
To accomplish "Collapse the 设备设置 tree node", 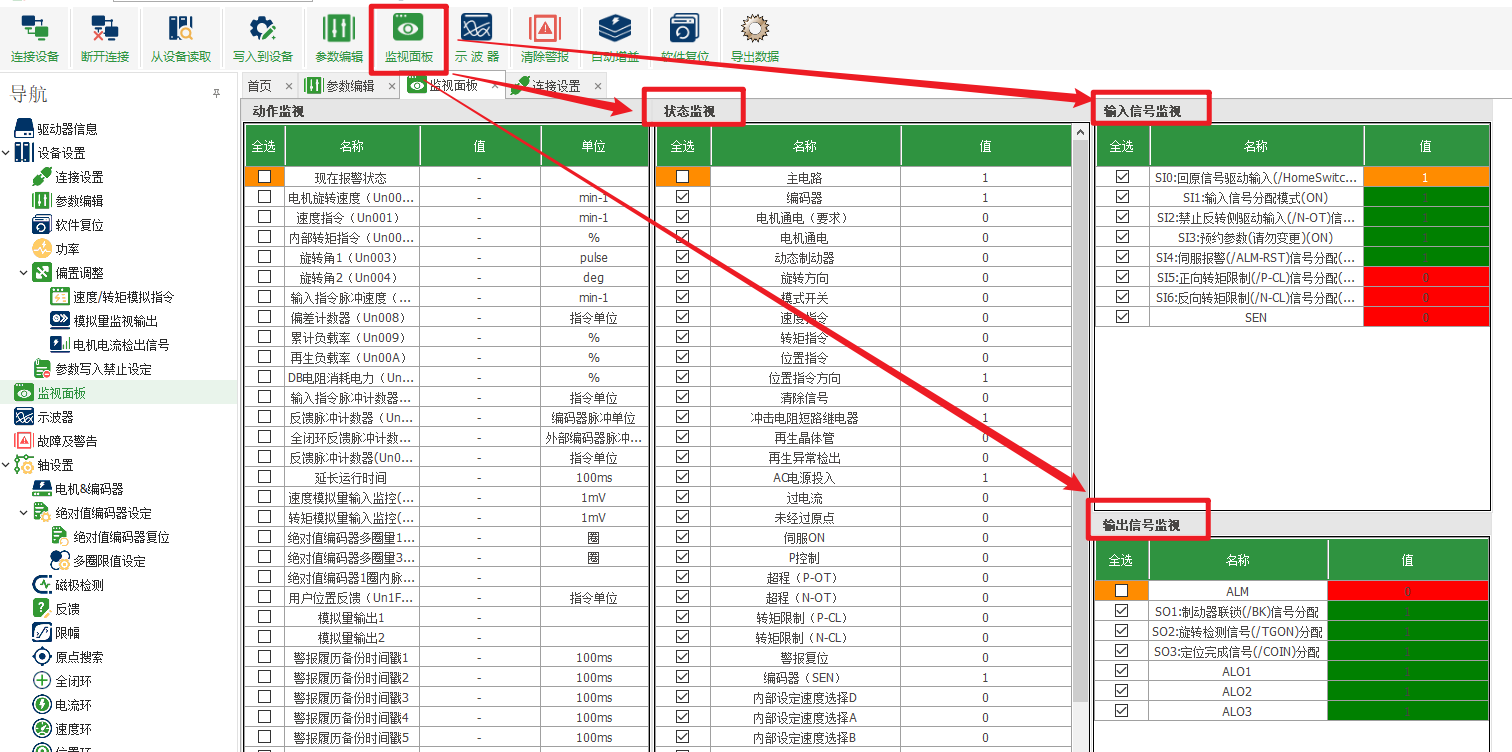I will pyautogui.click(x=7, y=153).
